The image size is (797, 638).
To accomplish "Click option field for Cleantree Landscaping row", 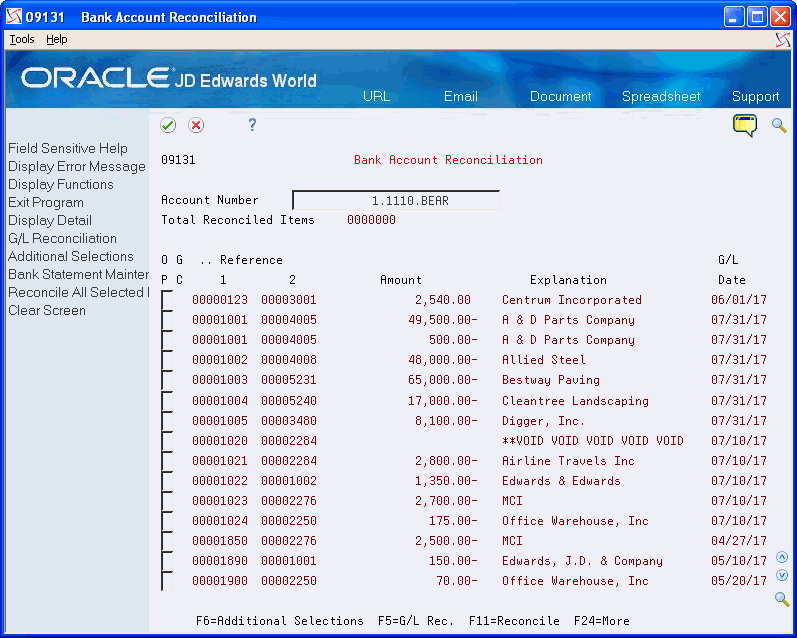I will click(167, 401).
